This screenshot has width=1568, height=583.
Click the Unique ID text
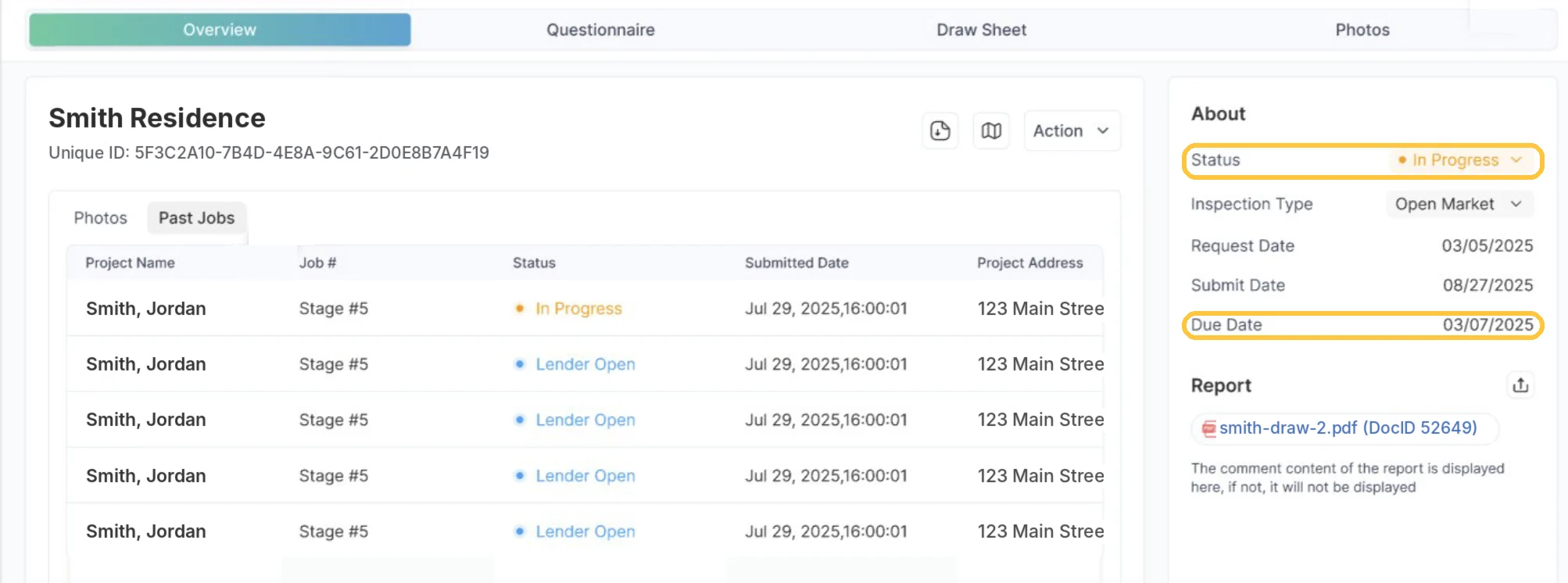point(269,153)
